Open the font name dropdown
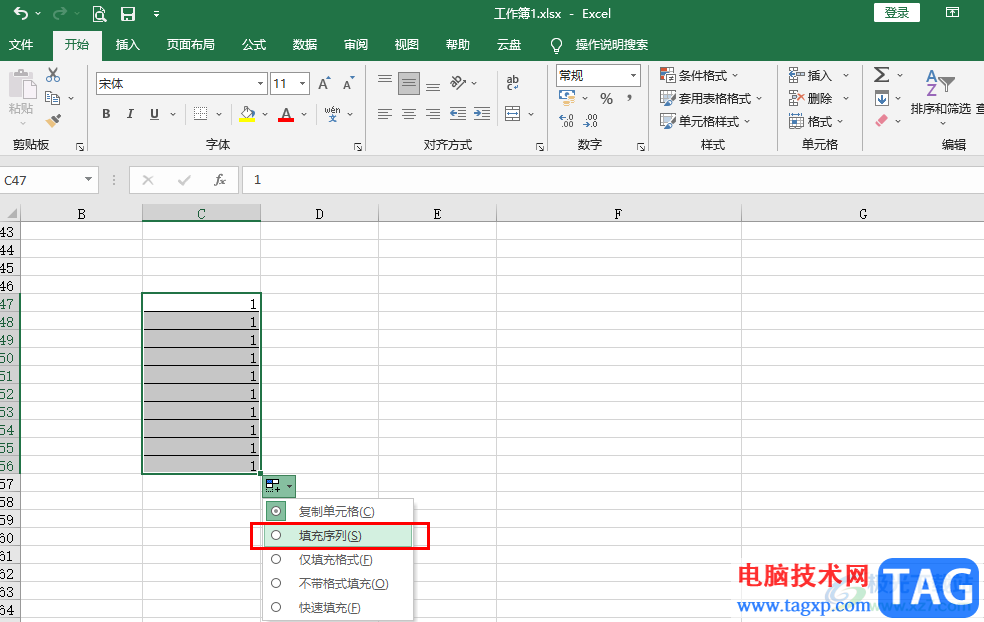This screenshot has width=984, height=622. click(260, 83)
